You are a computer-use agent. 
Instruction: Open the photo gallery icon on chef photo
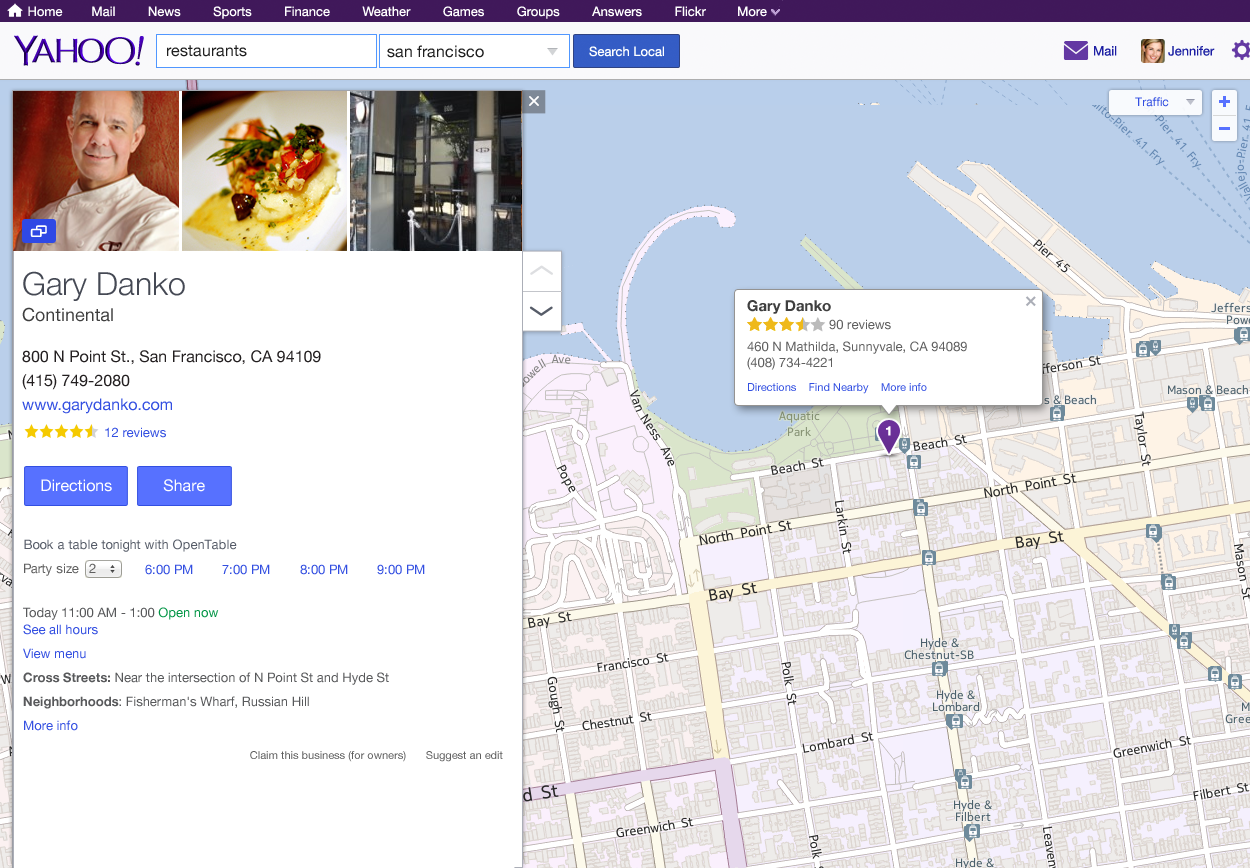(x=39, y=231)
